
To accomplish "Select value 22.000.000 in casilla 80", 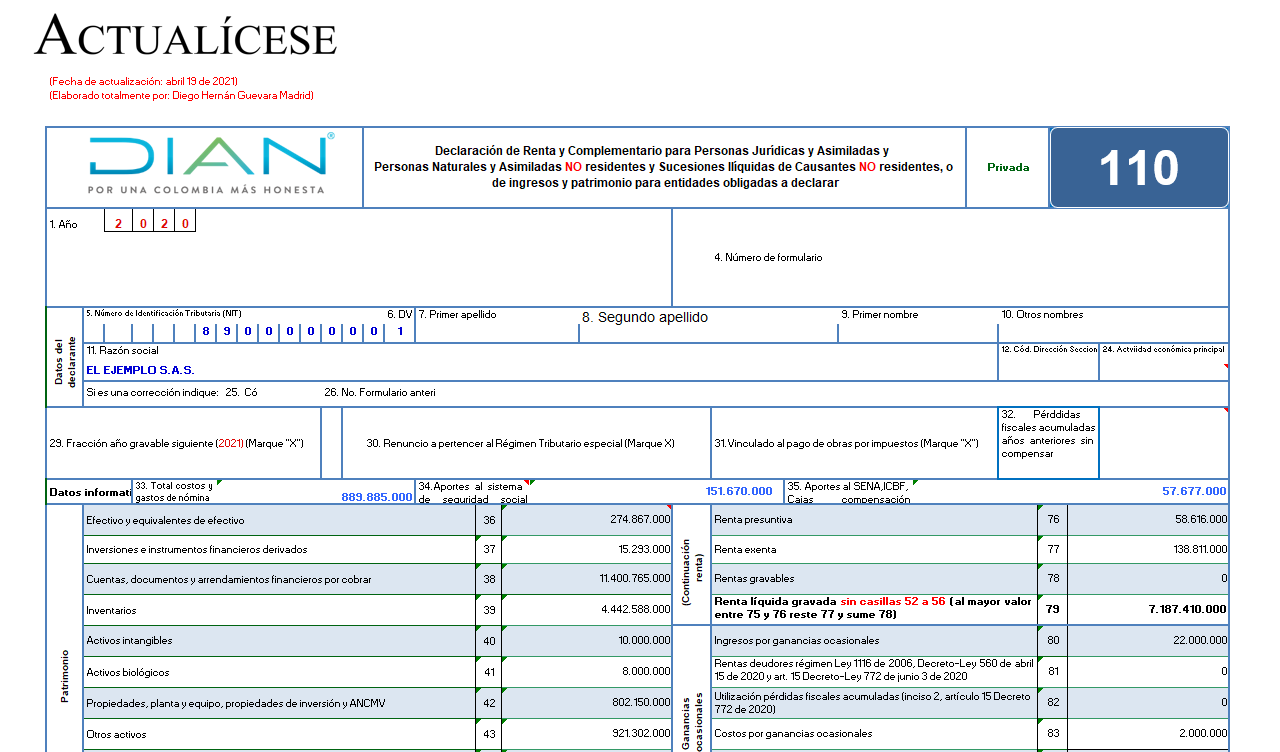I will [1201, 640].
